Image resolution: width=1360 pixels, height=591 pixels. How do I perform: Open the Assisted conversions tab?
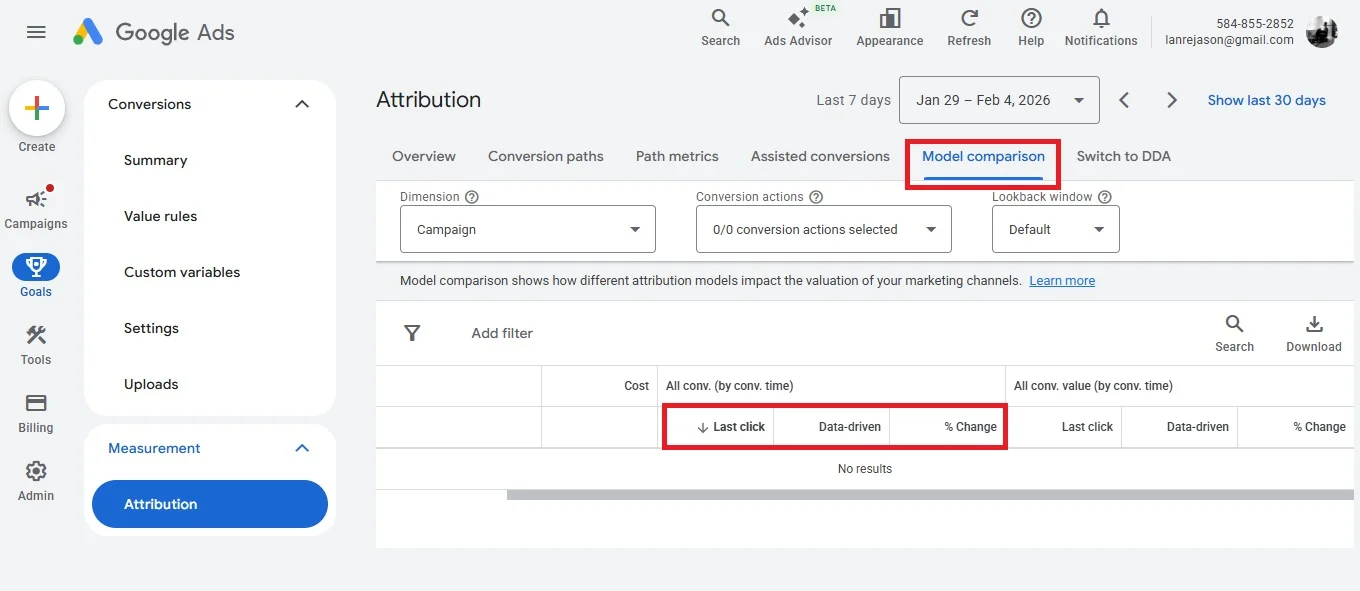[x=819, y=156]
